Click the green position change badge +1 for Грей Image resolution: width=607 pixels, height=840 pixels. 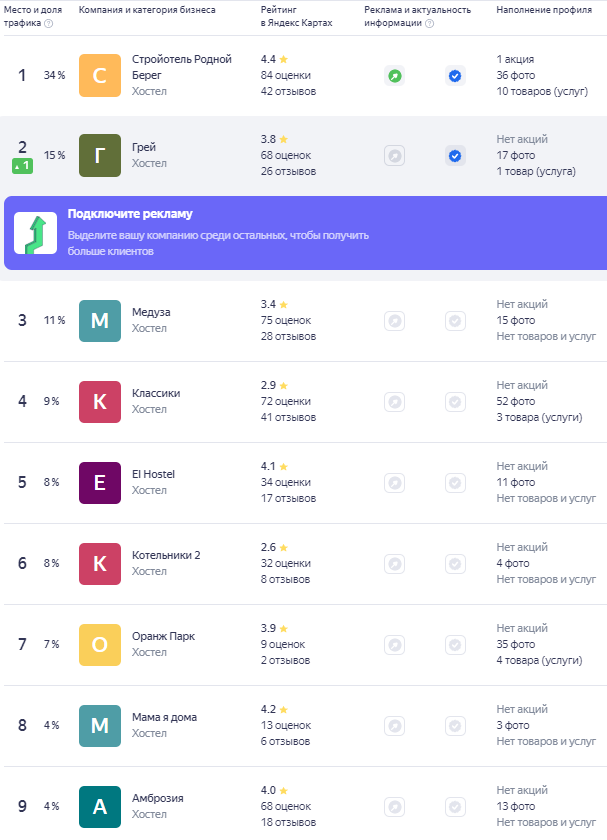click(22, 166)
